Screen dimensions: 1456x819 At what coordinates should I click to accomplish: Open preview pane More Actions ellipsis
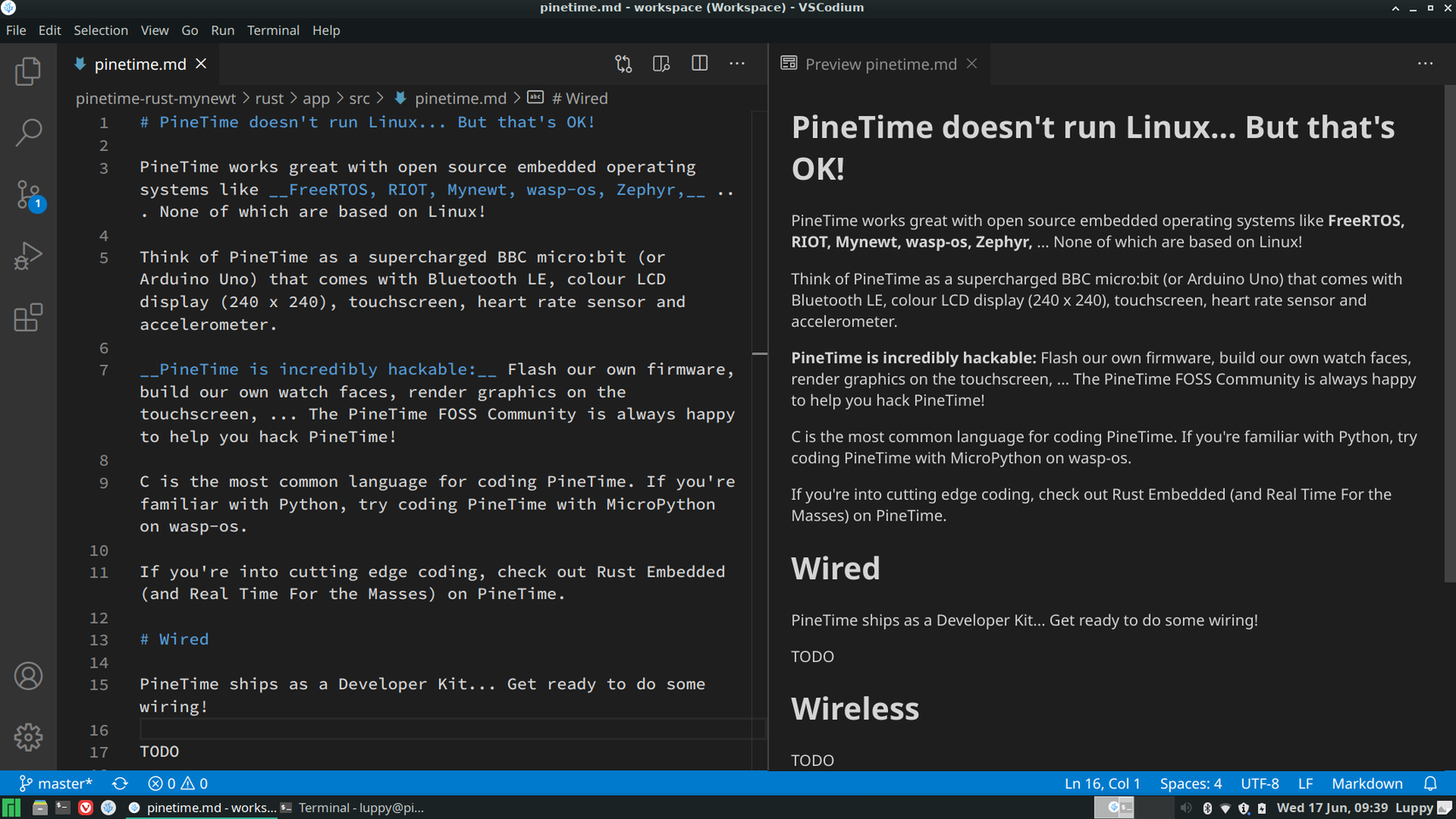1425,64
